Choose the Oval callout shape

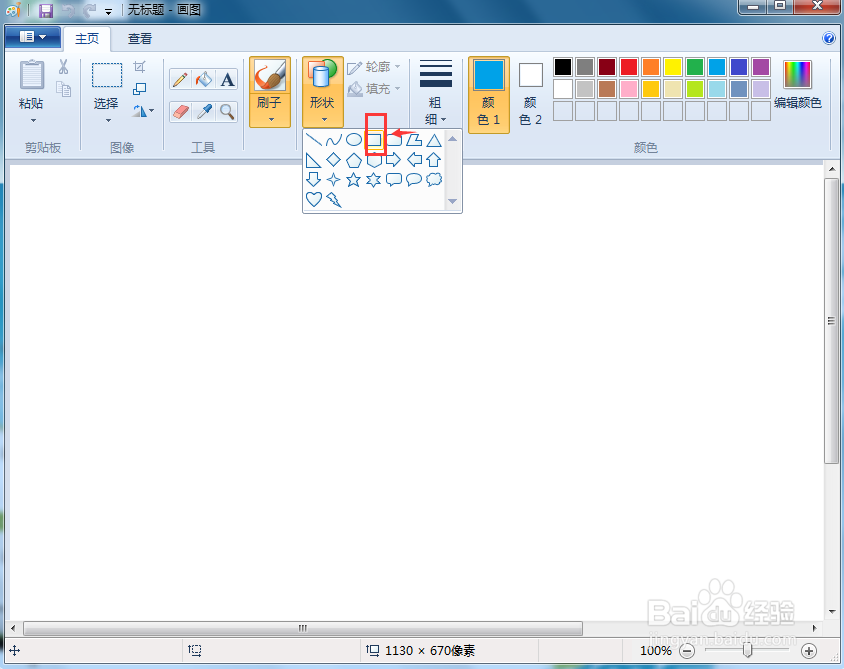tap(414, 179)
